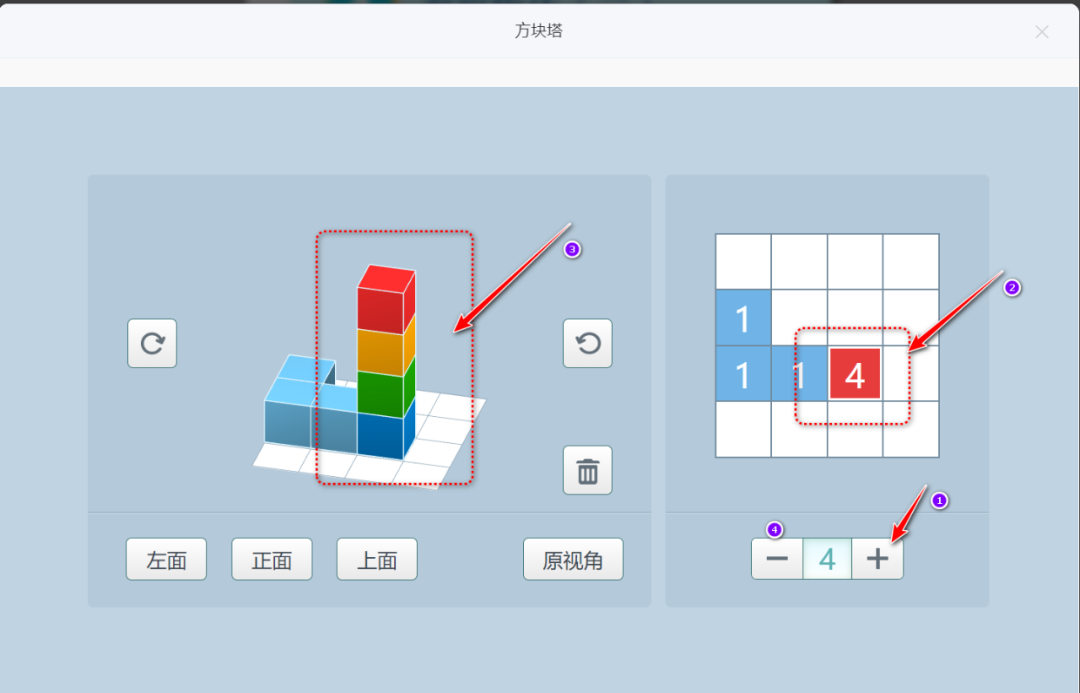Click the number field showing 4
Image resolution: width=1080 pixels, height=693 pixels.
pos(827,558)
